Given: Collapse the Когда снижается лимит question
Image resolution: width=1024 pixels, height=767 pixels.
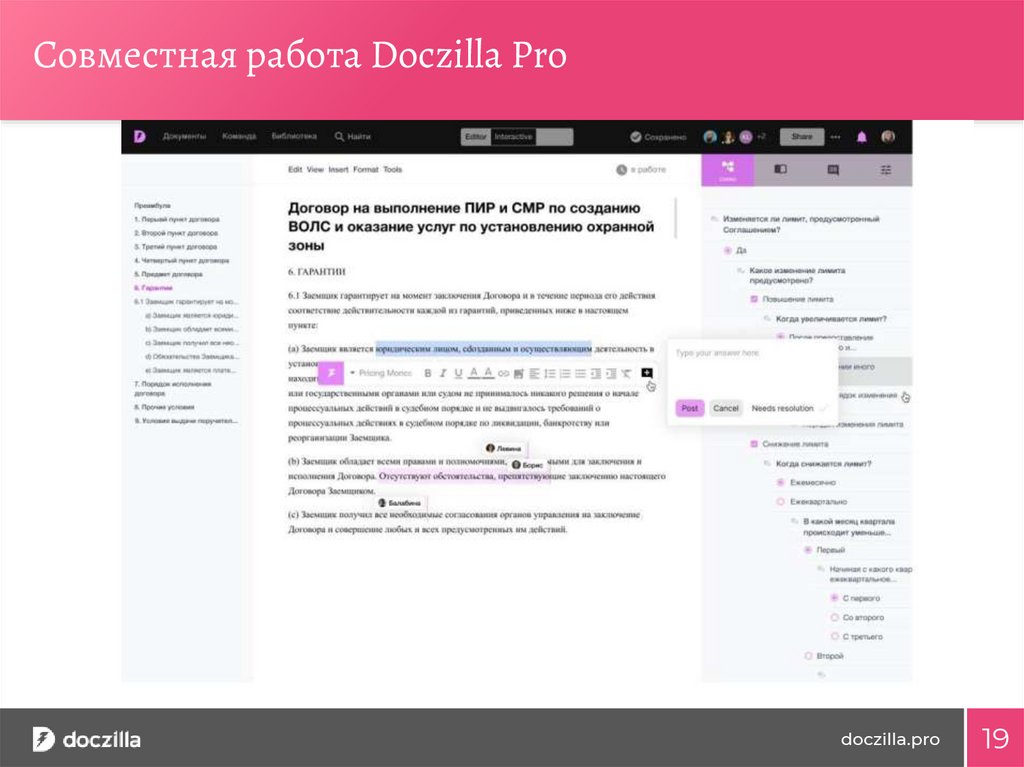Looking at the screenshot, I should click(767, 464).
